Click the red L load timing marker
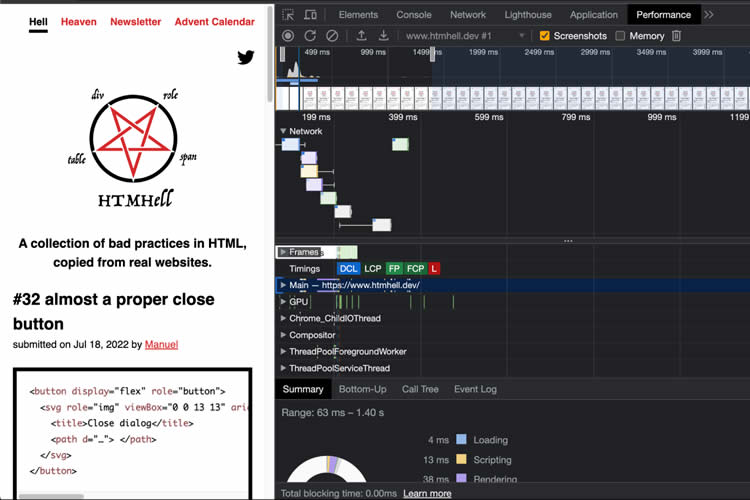750x500 pixels. pyautogui.click(x=434, y=268)
